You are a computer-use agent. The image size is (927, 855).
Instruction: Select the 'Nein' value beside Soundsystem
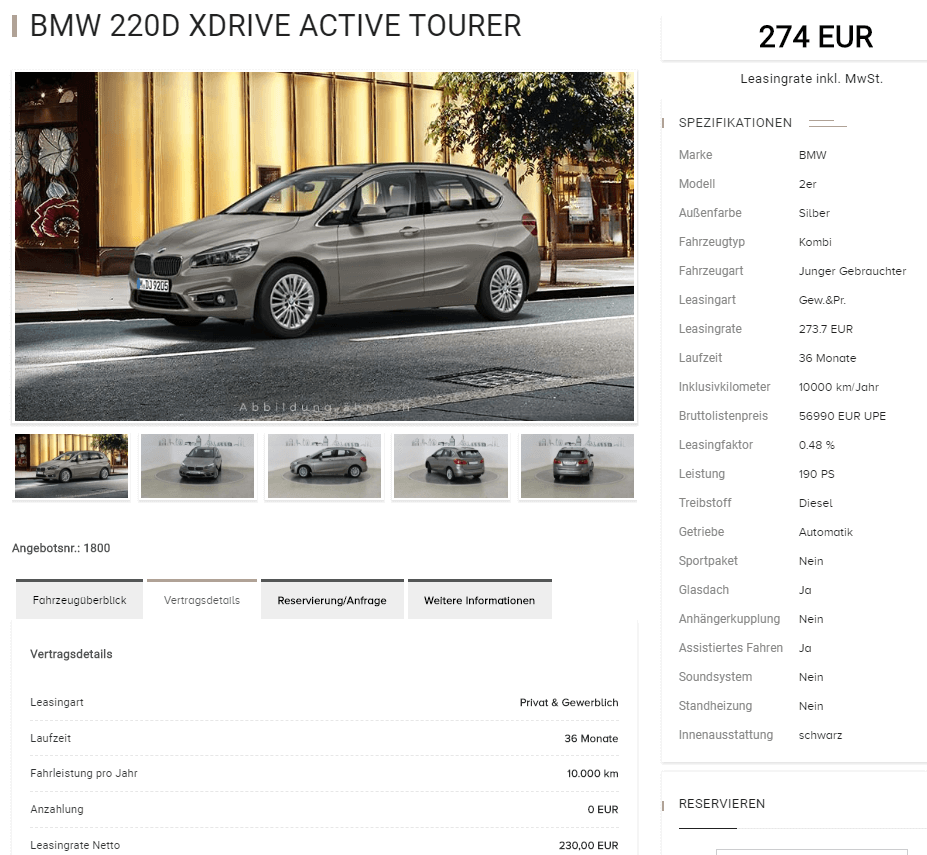point(811,676)
